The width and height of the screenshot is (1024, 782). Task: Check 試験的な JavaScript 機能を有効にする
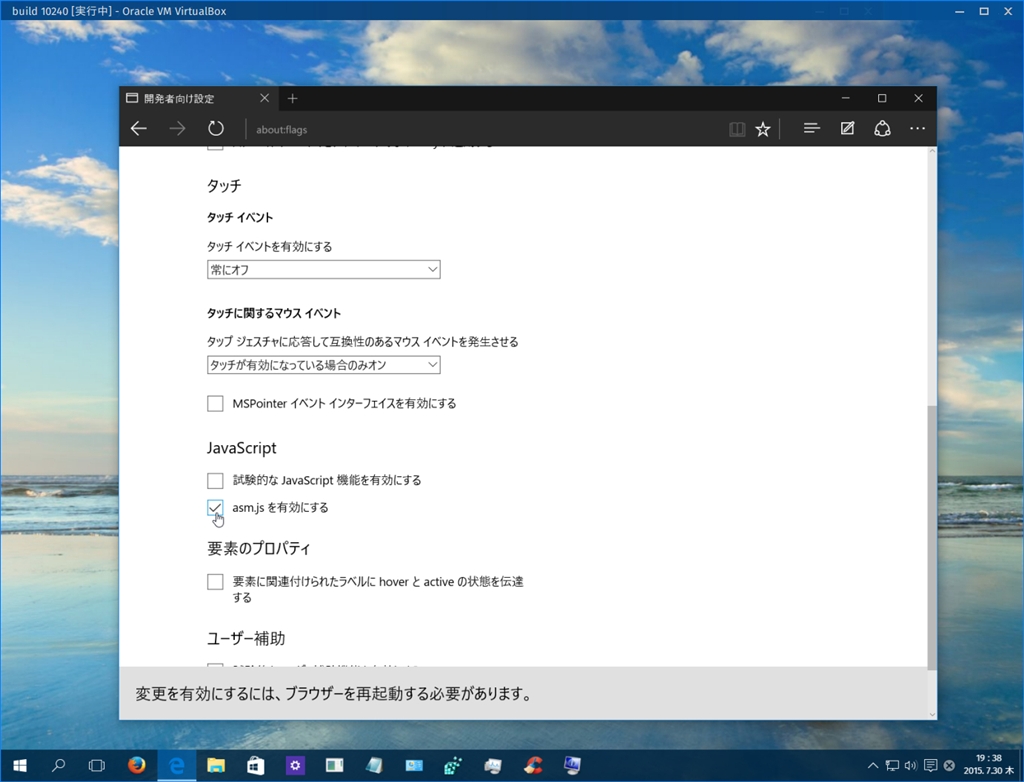215,480
